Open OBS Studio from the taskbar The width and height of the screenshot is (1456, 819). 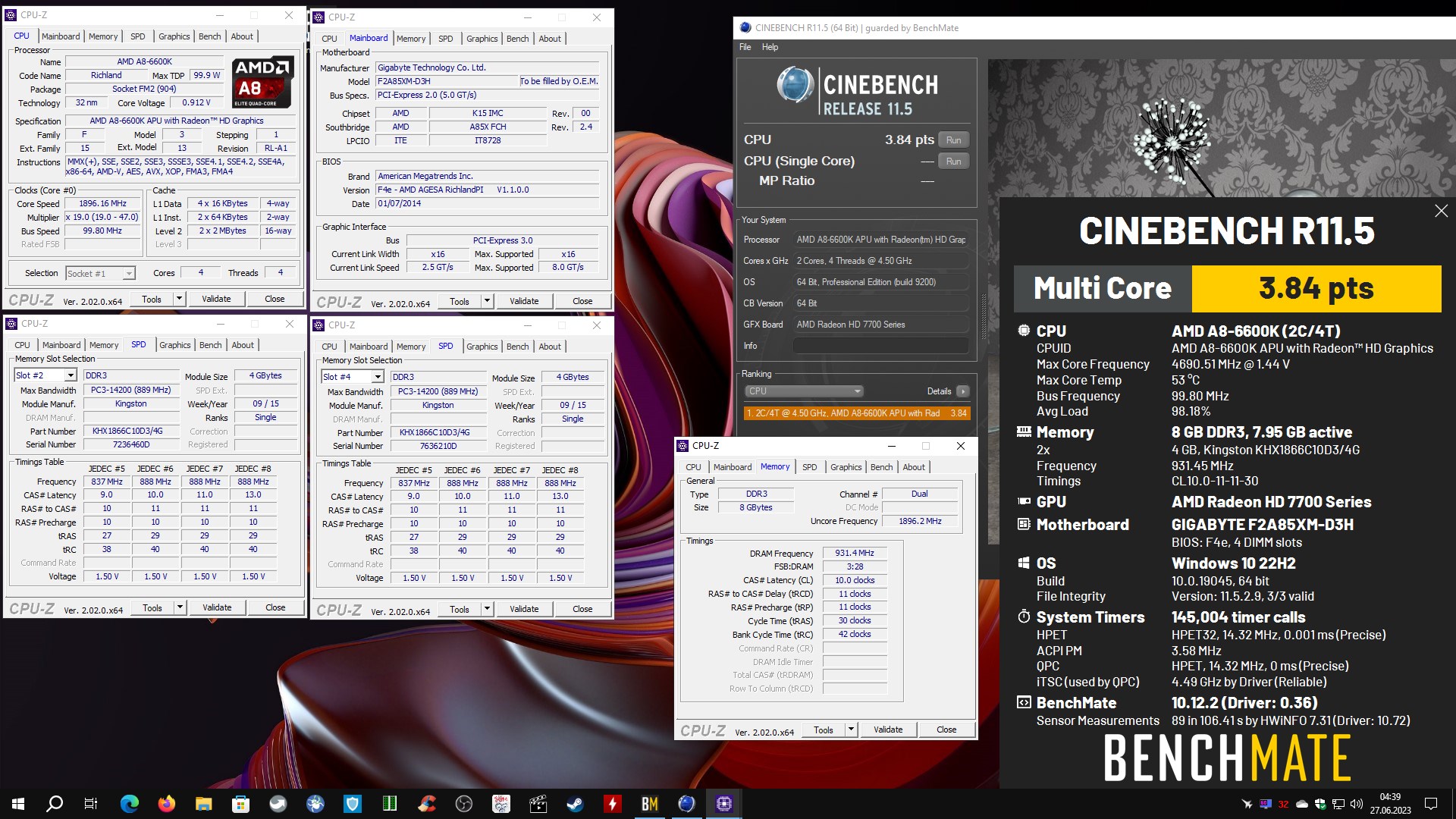(464, 803)
